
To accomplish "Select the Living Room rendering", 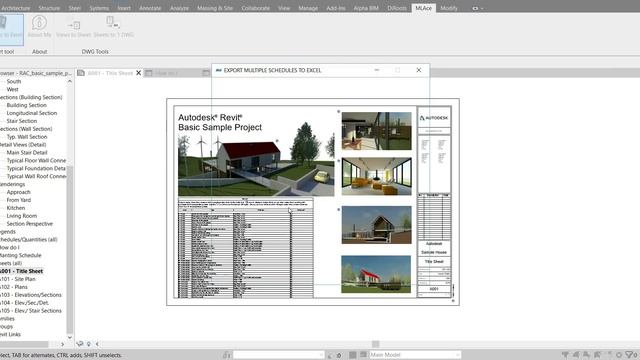I will [22, 216].
